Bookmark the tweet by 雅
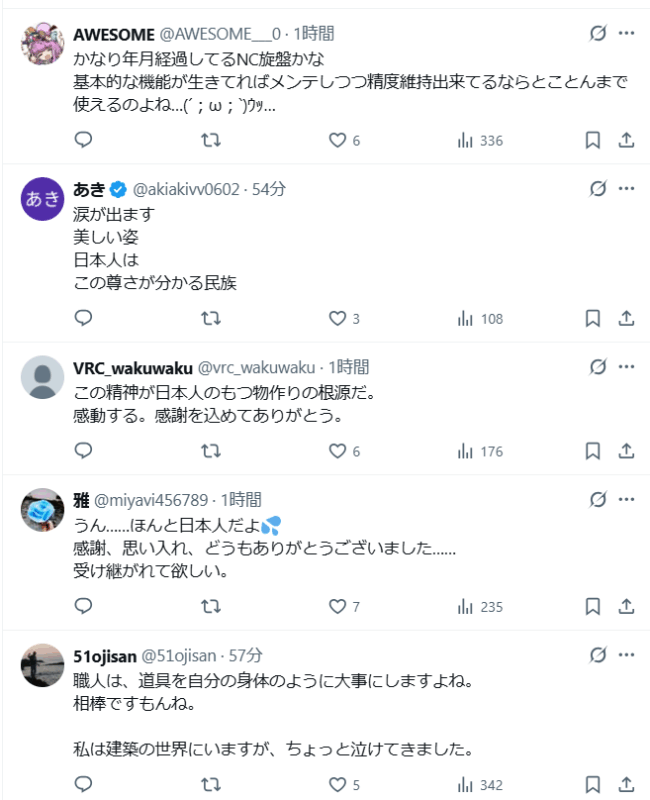The height and width of the screenshot is (800, 650). pos(592,606)
